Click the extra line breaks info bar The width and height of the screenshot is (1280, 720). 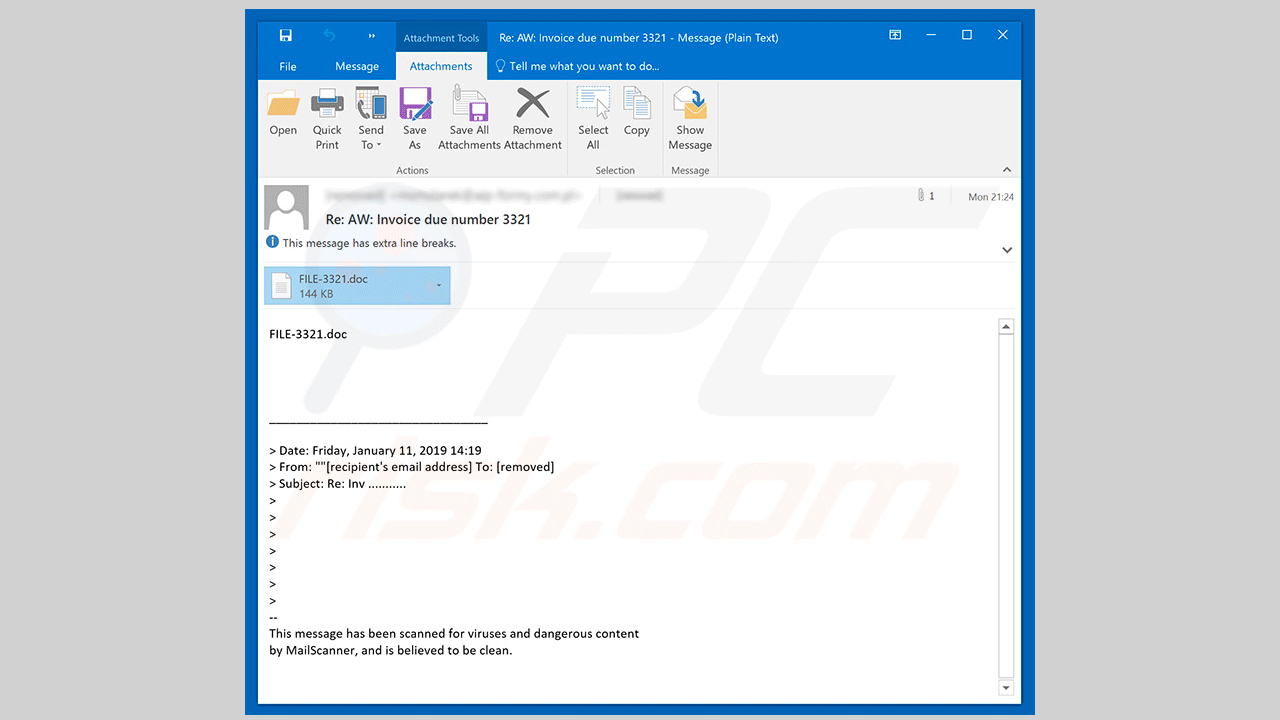[368, 243]
